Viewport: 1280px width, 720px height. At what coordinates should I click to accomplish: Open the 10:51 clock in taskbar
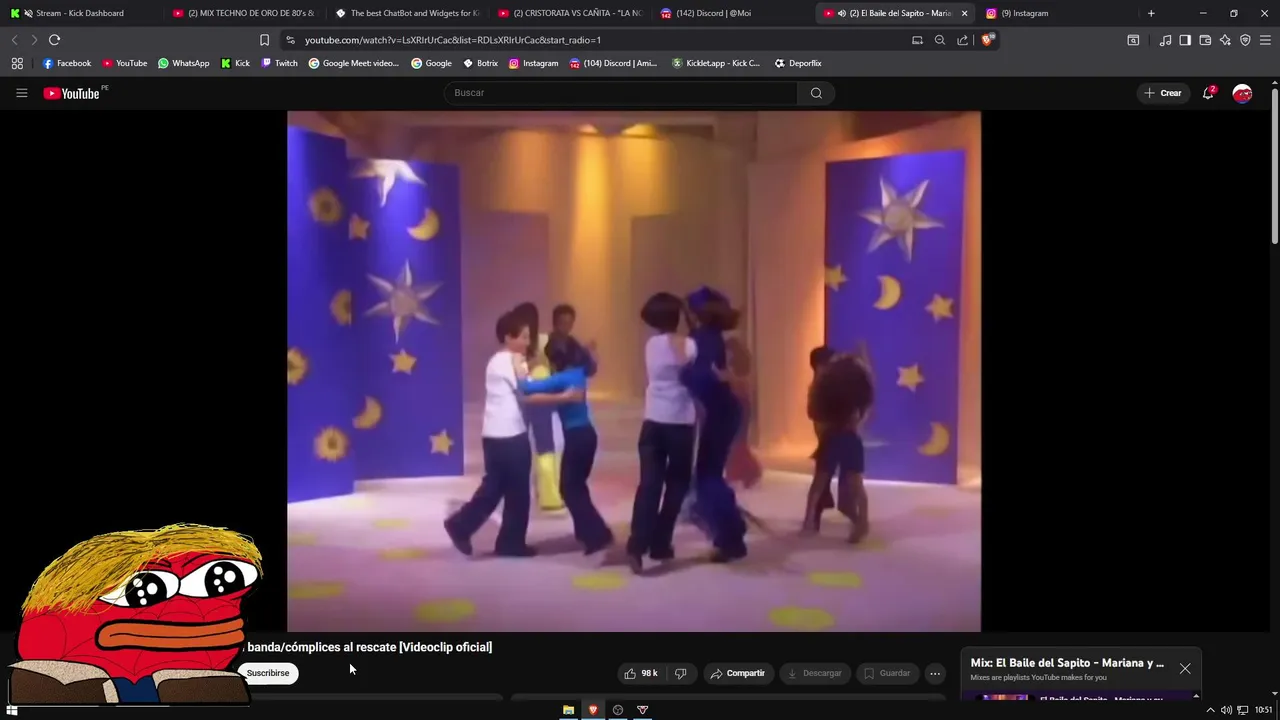pos(1264,710)
